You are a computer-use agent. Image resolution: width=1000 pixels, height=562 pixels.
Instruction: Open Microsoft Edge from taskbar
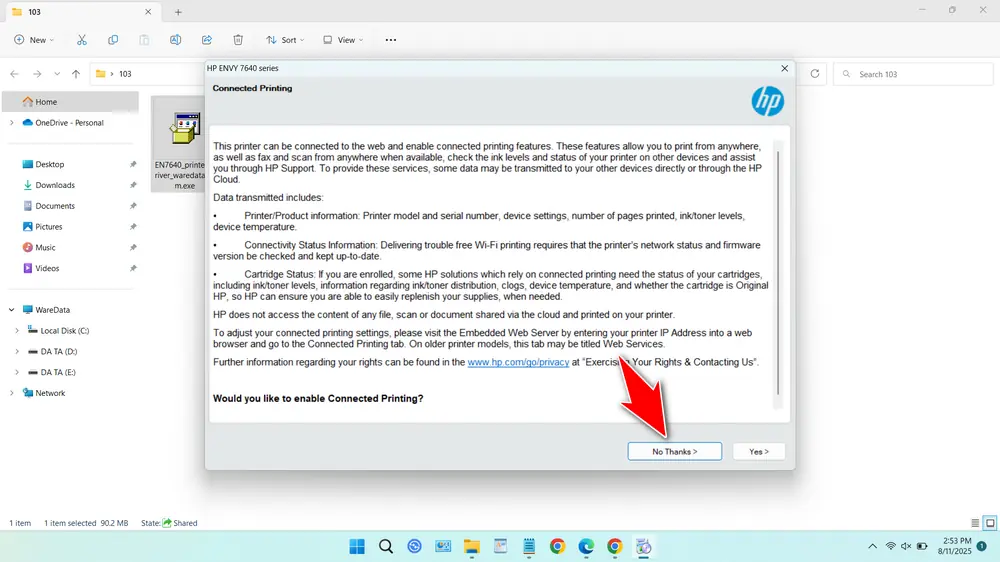[586, 547]
